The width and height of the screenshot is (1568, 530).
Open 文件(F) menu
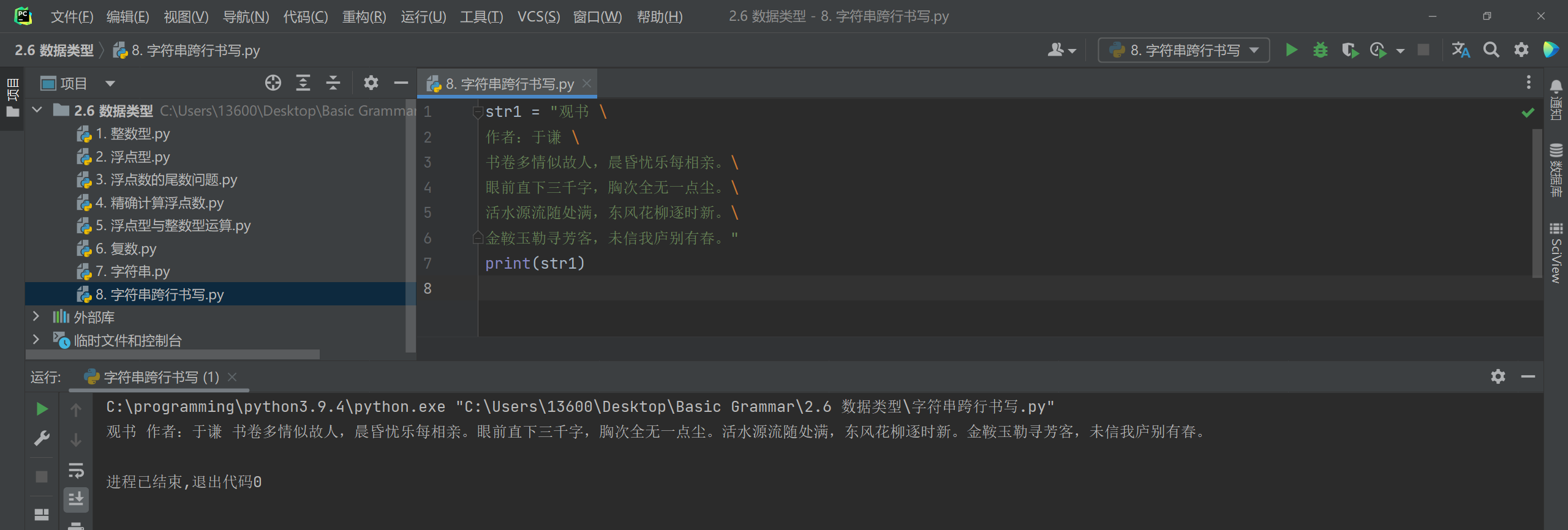(72, 17)
